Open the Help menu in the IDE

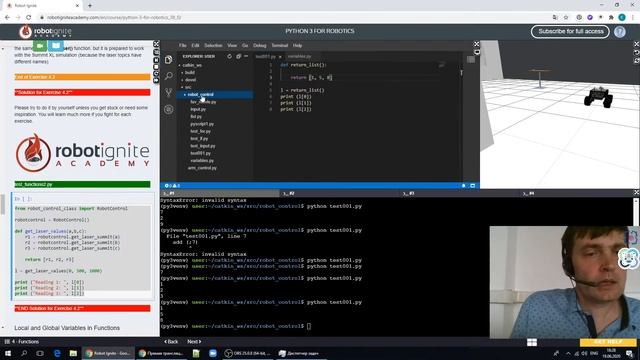tap(297, 45)
